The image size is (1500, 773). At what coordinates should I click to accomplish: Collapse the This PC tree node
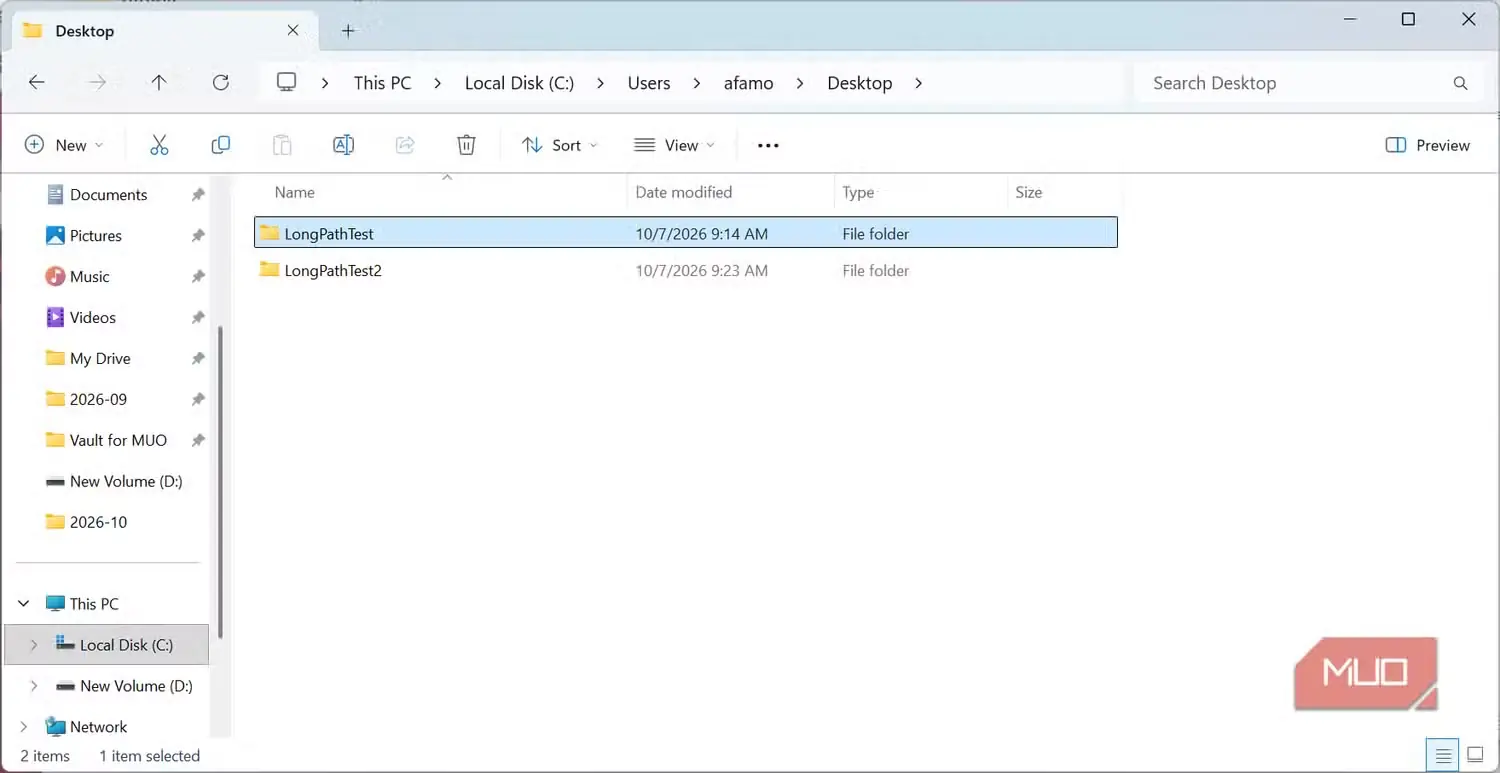(x=24, y=604)
